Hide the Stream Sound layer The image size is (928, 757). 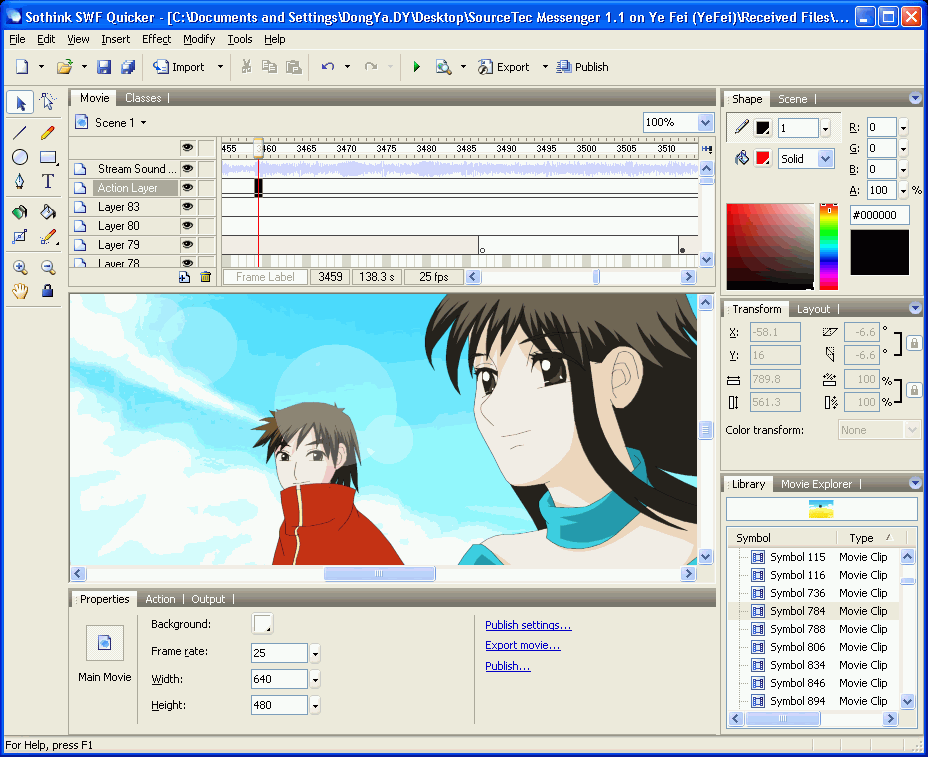coord(188,169)
